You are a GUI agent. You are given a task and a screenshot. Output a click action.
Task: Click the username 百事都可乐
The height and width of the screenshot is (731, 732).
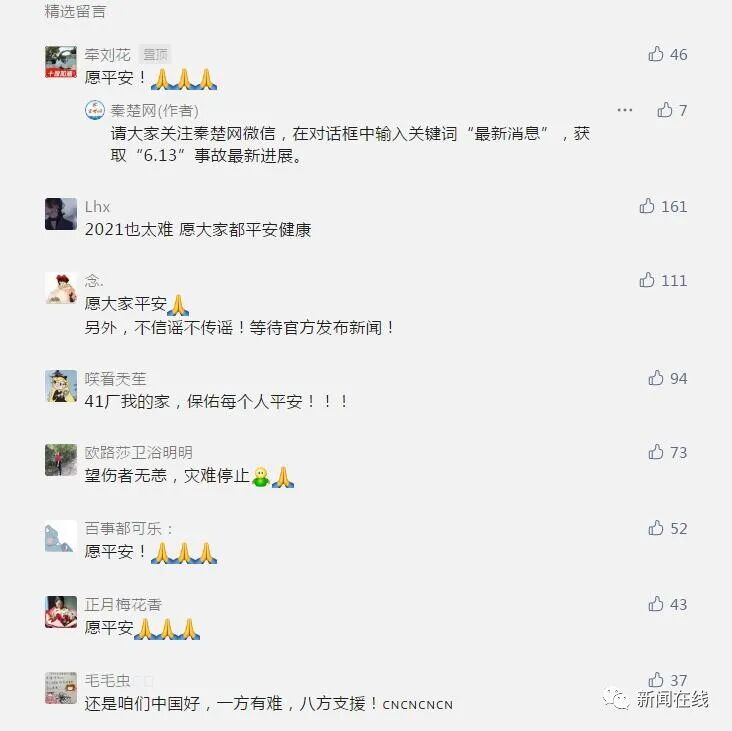[123, 528]
